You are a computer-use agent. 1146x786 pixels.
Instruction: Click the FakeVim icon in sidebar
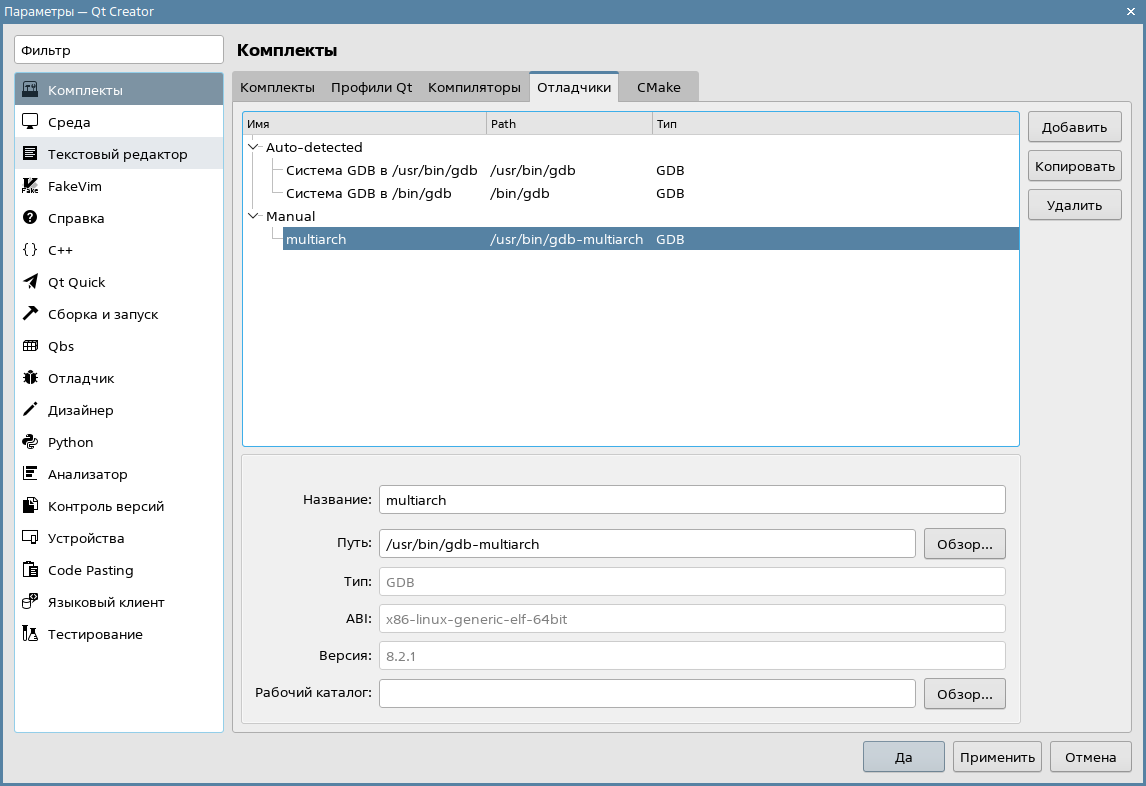pyautogui.click(x=30, y=186)
